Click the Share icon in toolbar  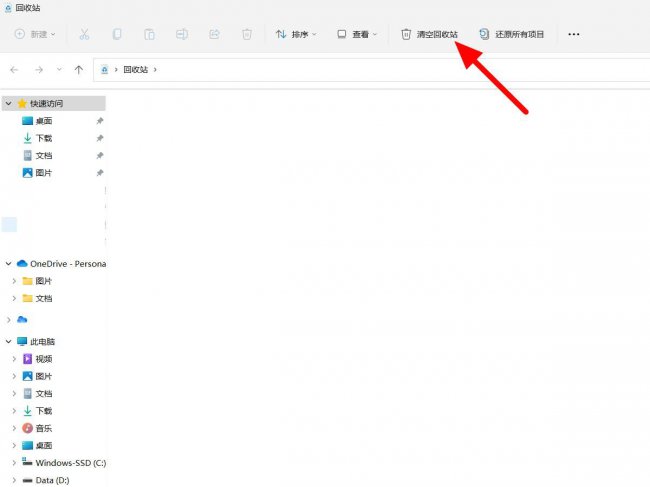click(x=214, y=34)
